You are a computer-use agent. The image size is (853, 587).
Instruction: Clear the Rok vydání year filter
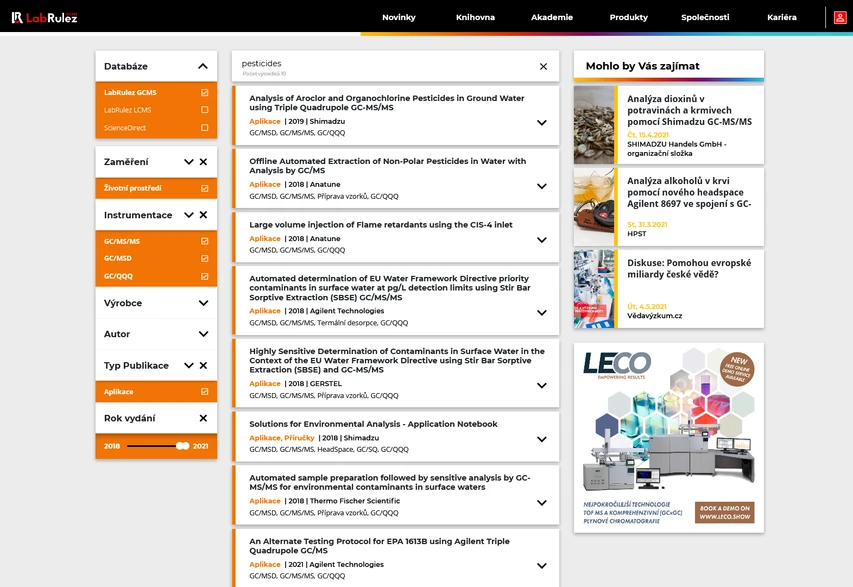click(203, 419)
